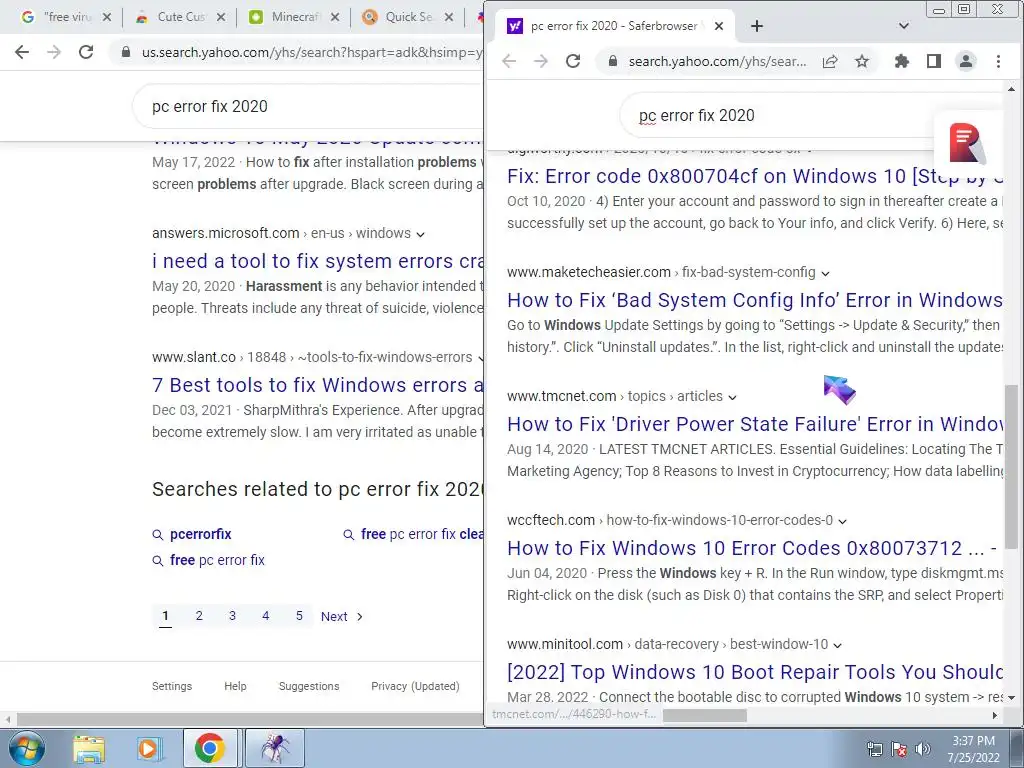Expand arrow next to tmcnet.com result

732,397
